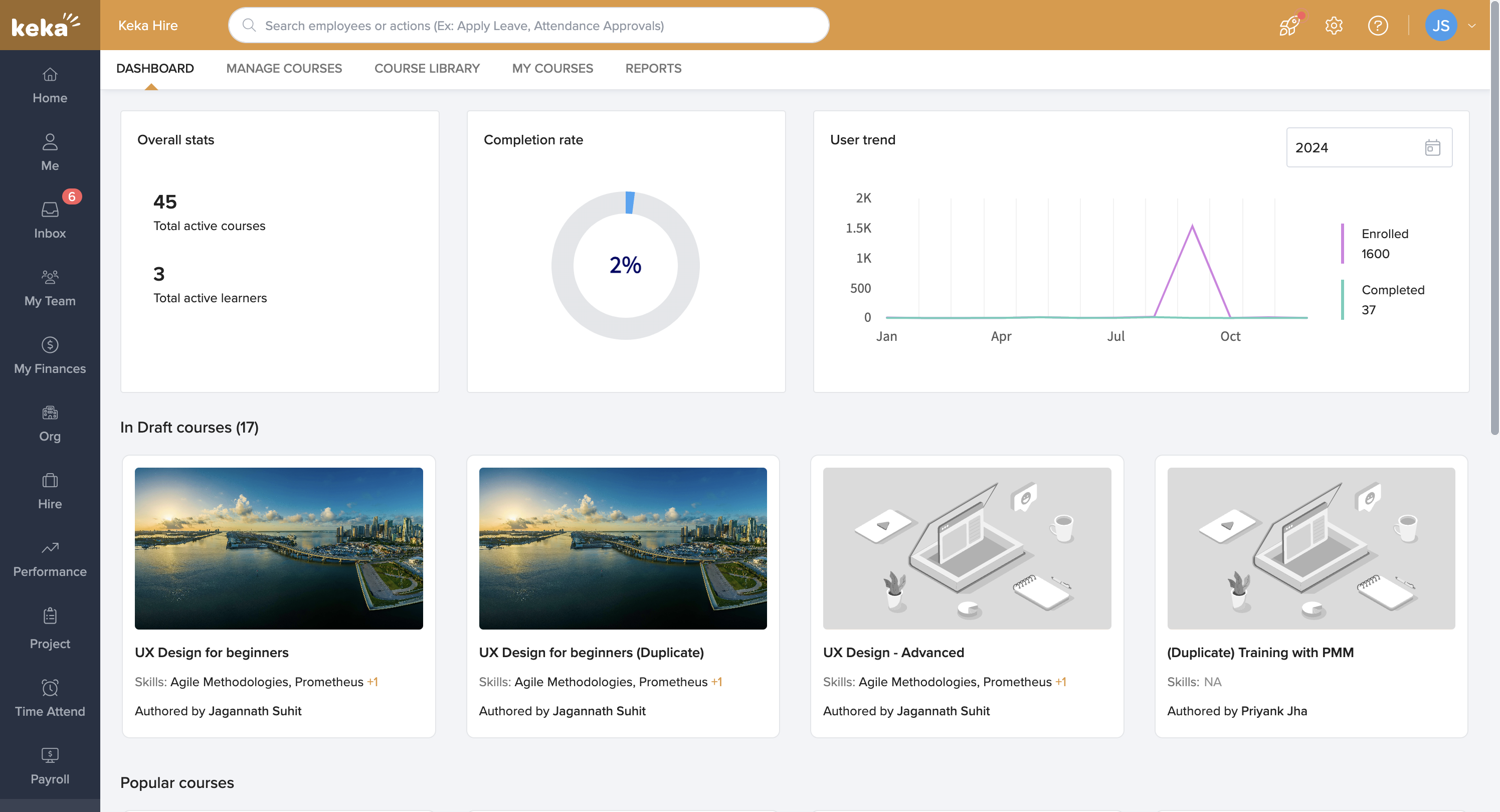
Task: Open the UX Design - Advanced course
Action: [x=893, y=653]
